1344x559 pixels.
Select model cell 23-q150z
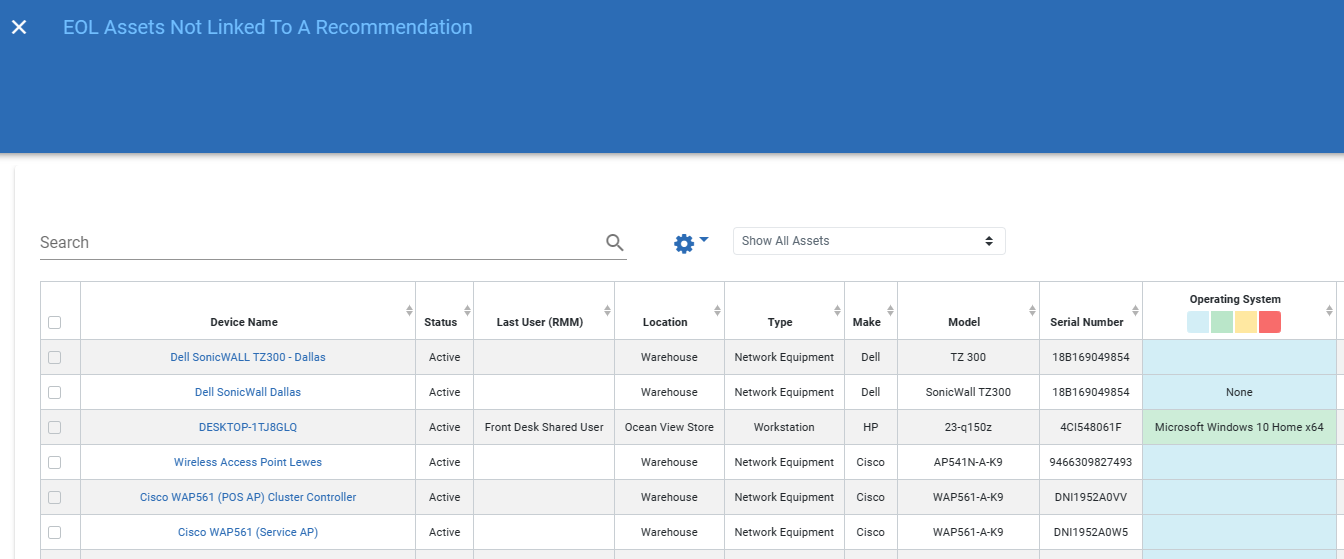pyautogui.click(x=968, y=427)
